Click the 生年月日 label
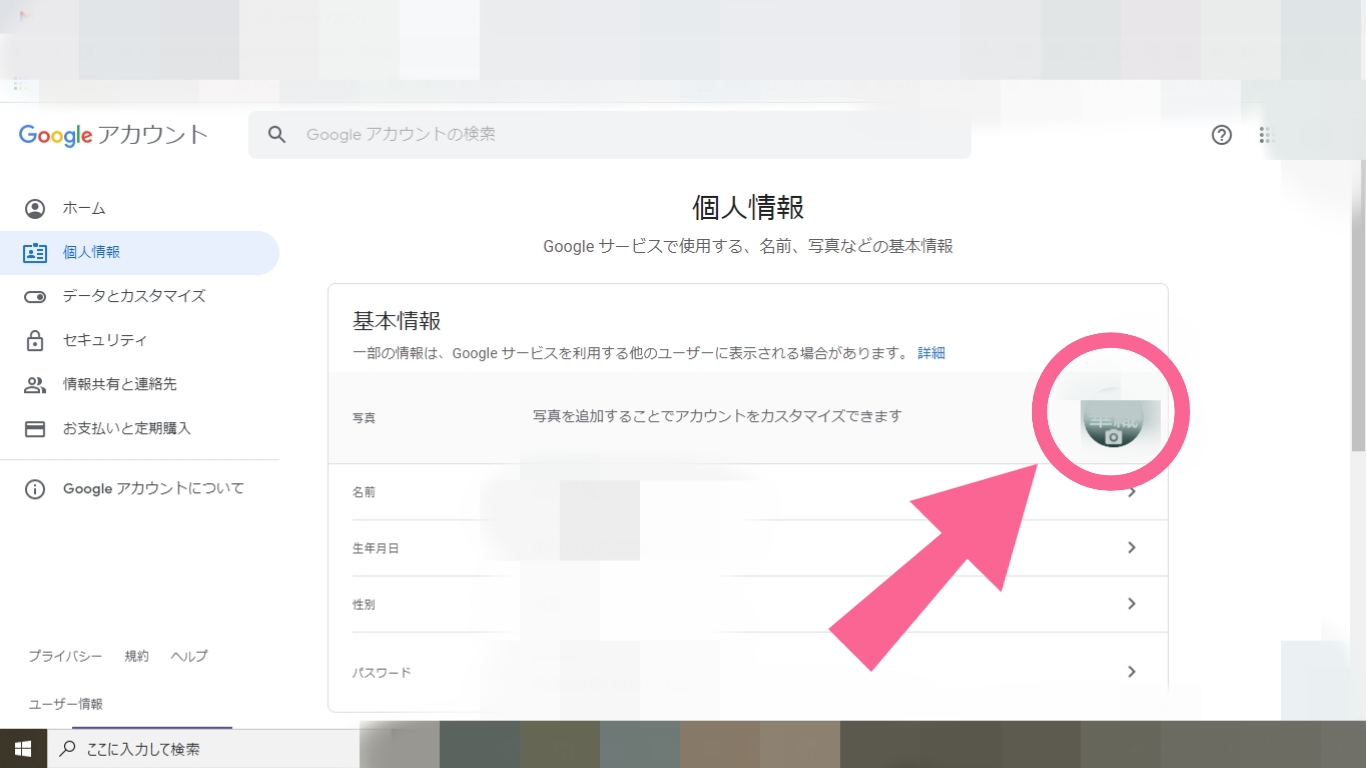This screenshot has height=768, width=1366. [376, 549]
